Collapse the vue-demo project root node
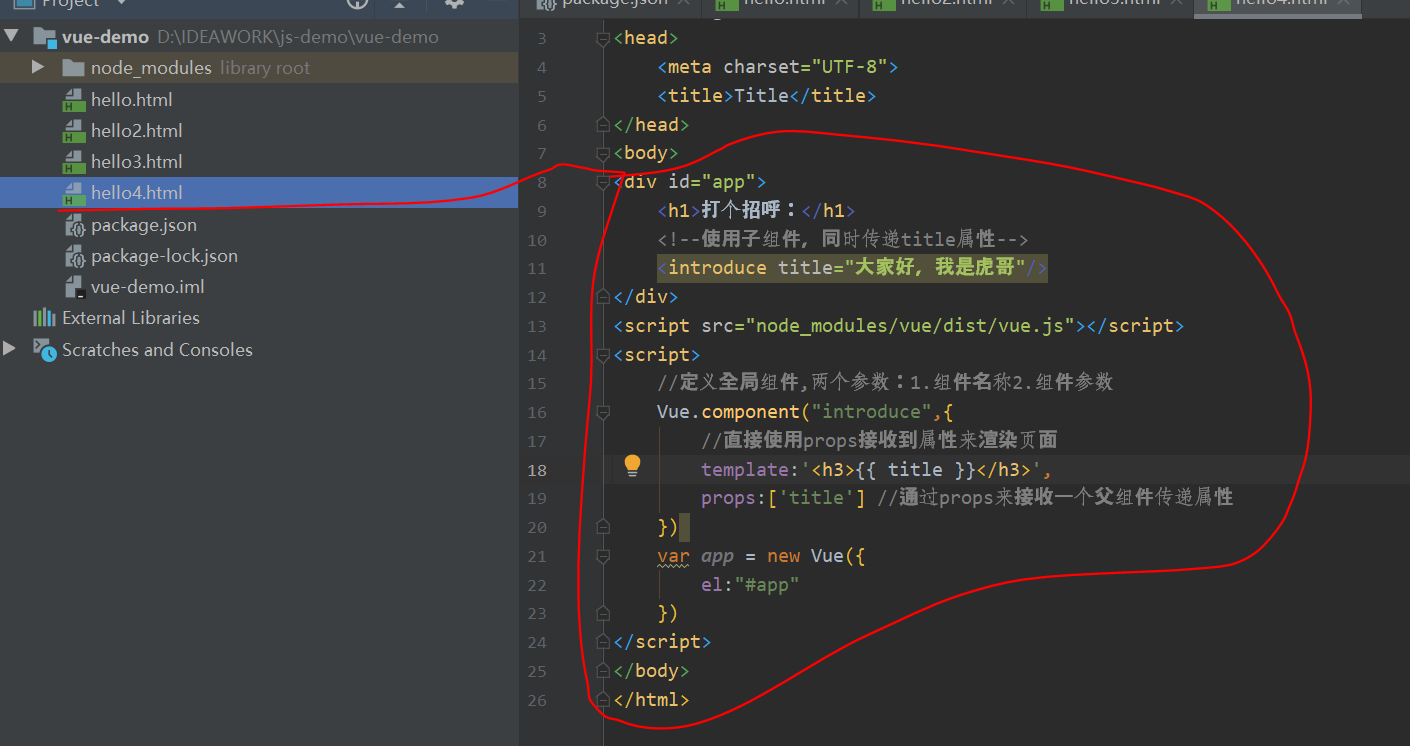The height and width of the screenshot is (746, 1410). [x=12, y=35]
